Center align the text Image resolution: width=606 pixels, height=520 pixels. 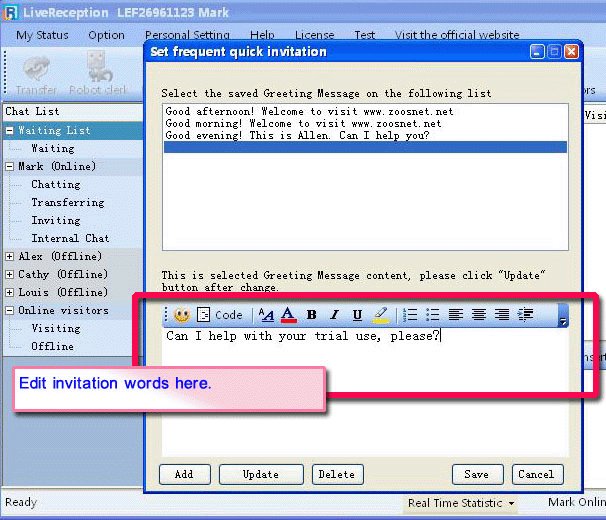(x=479, y=315)
